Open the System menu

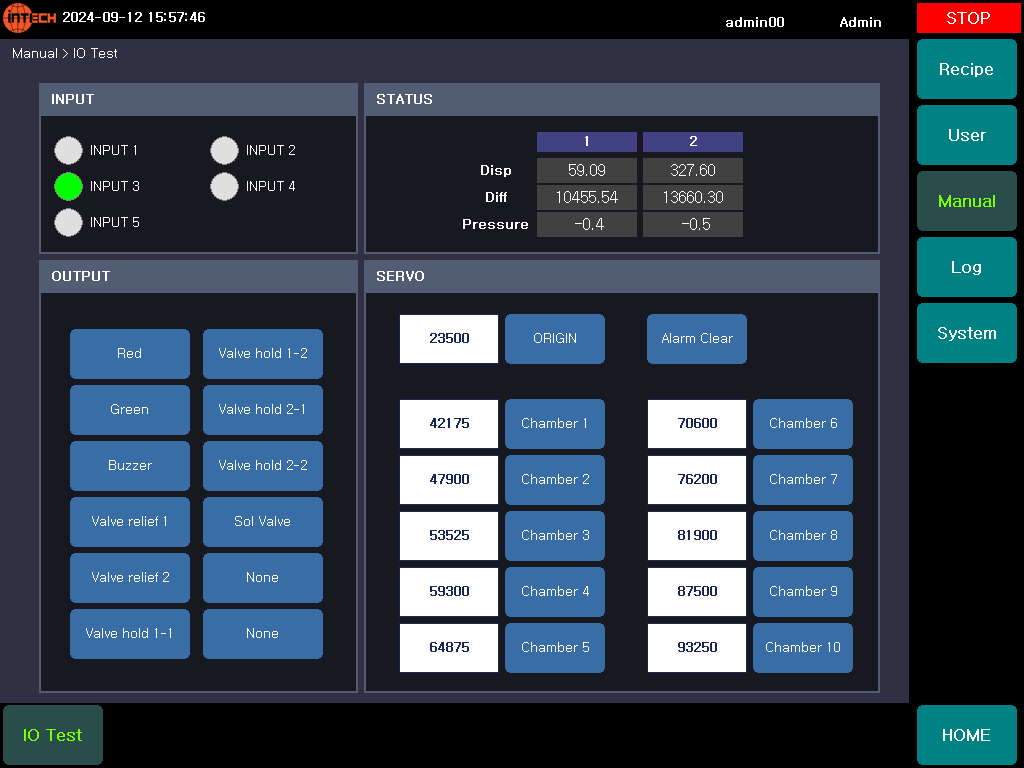pyautogui.click(x=966, y=334)
